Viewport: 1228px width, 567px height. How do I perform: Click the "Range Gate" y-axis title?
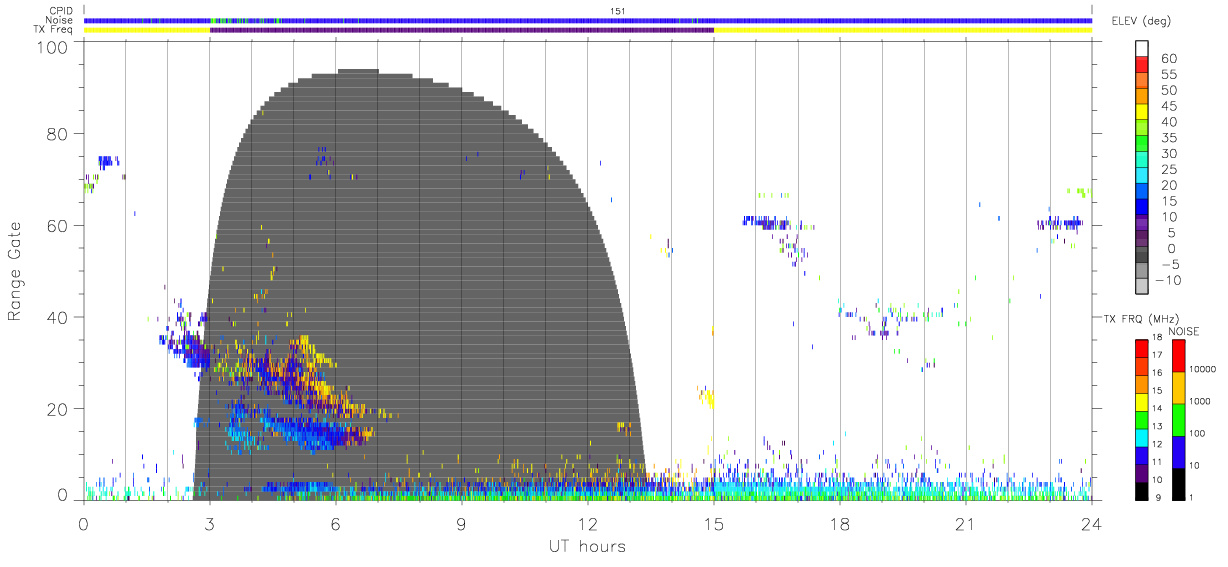[x=16, y=272]
